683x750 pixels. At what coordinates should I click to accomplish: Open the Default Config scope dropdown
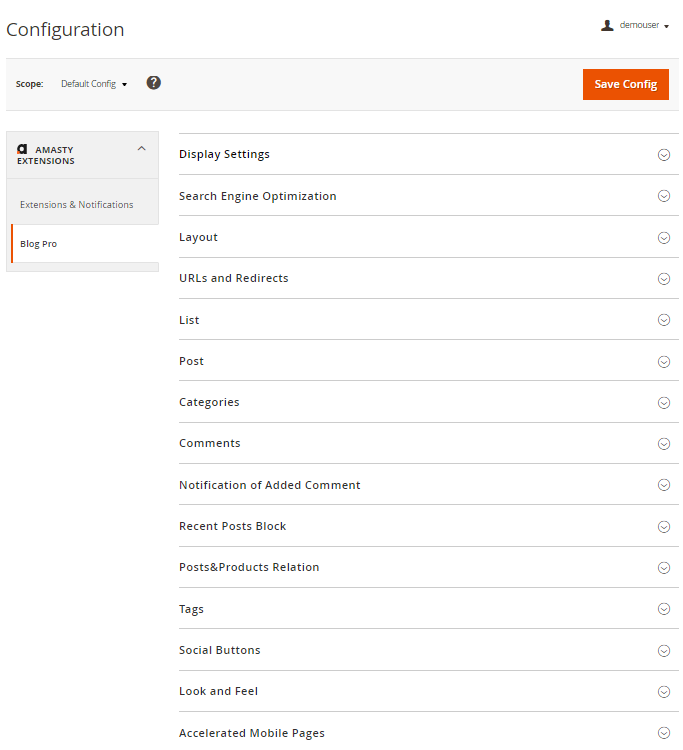click(x=94, y=84)
